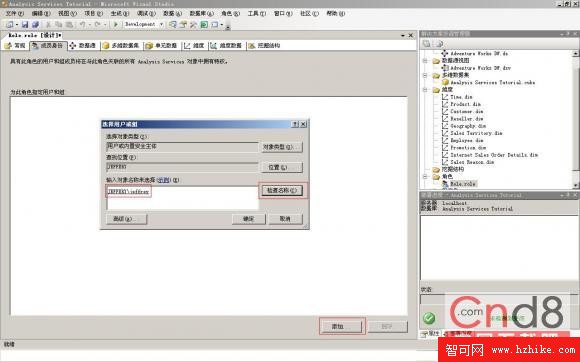The image size is (580, 362).
Task: Select Reseller.dim in Solution Explorer
Action: (466, 119)
